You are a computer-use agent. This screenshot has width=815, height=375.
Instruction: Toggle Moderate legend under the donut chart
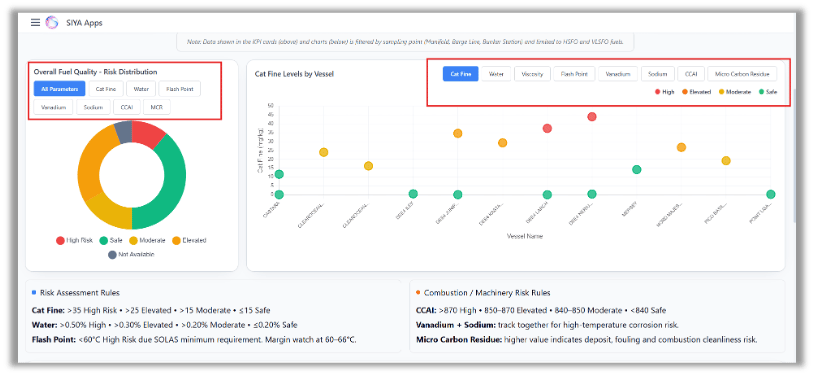[147, 240]
